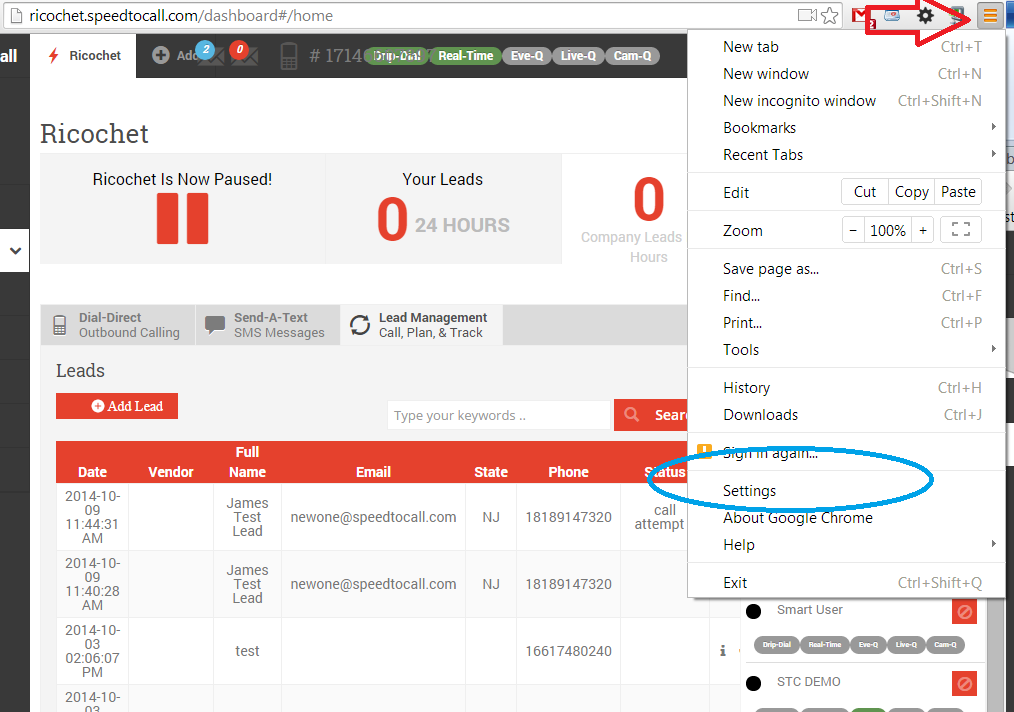Image resolution: width=1014 pixels, height=712 pixels.
Task: Click the Add Lead button
Action: coord(117,406)
